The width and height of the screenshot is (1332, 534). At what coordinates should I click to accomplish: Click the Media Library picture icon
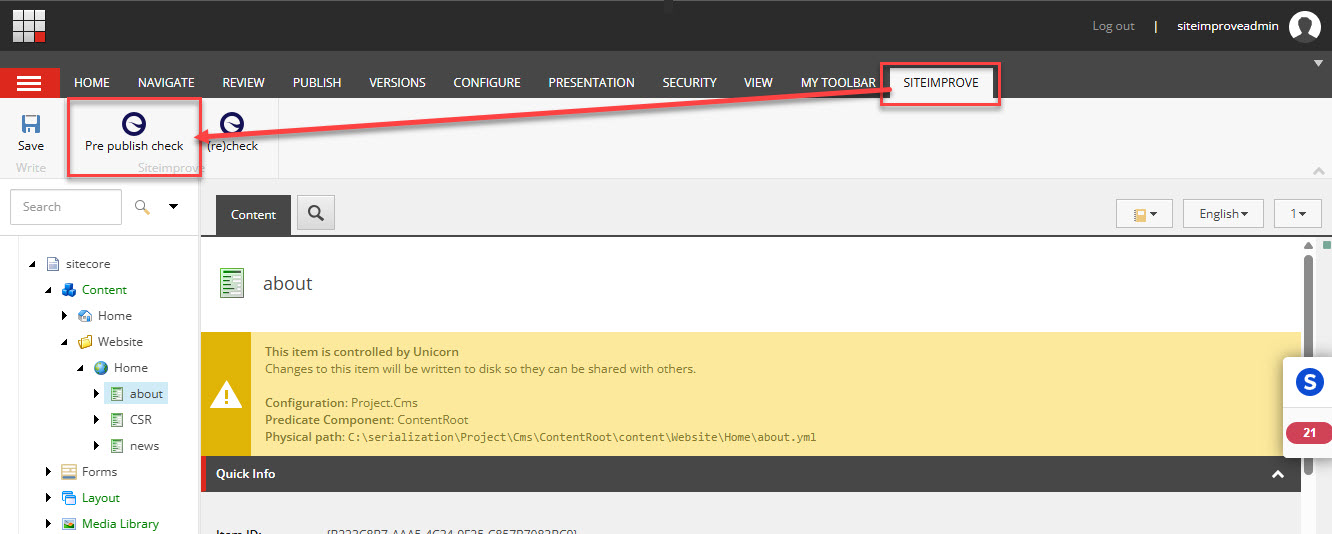click(x=69, y=524)
